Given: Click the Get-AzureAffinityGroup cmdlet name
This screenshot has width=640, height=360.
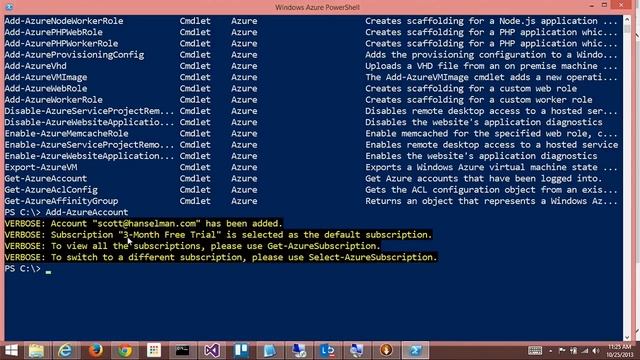Looking at the screenshot, I should (x=61, y=201).
